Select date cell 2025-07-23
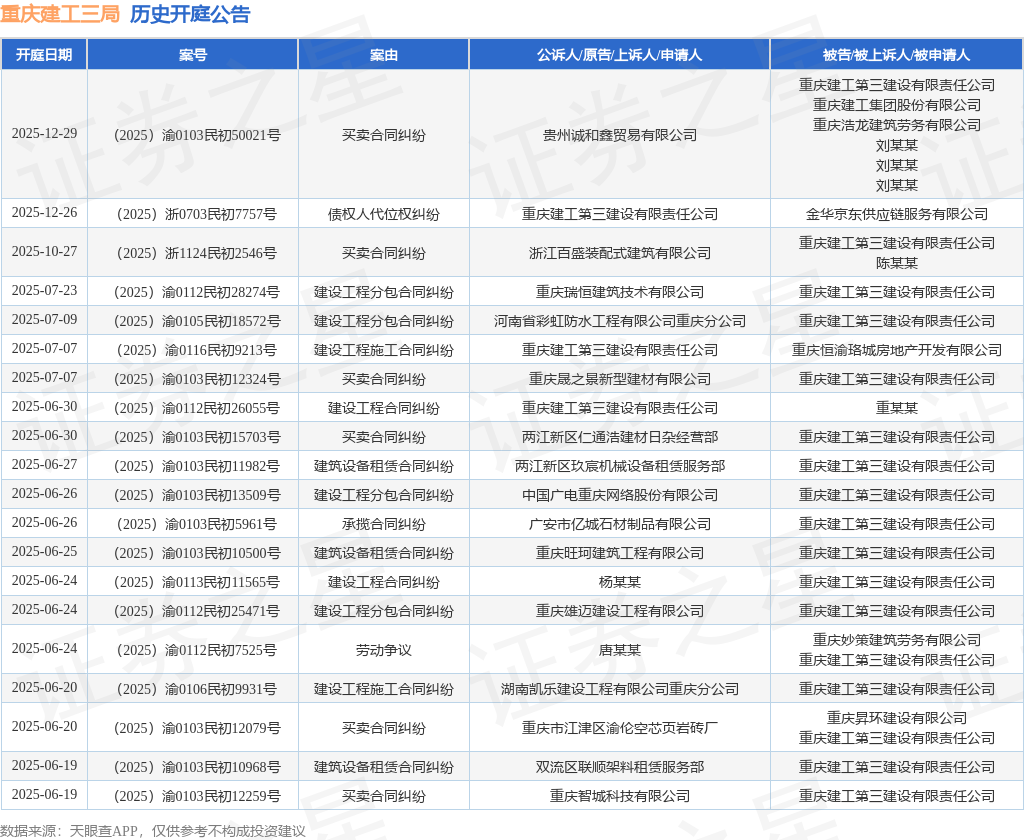This screenshot has width=1024, height=840. (x=44, y=290)
